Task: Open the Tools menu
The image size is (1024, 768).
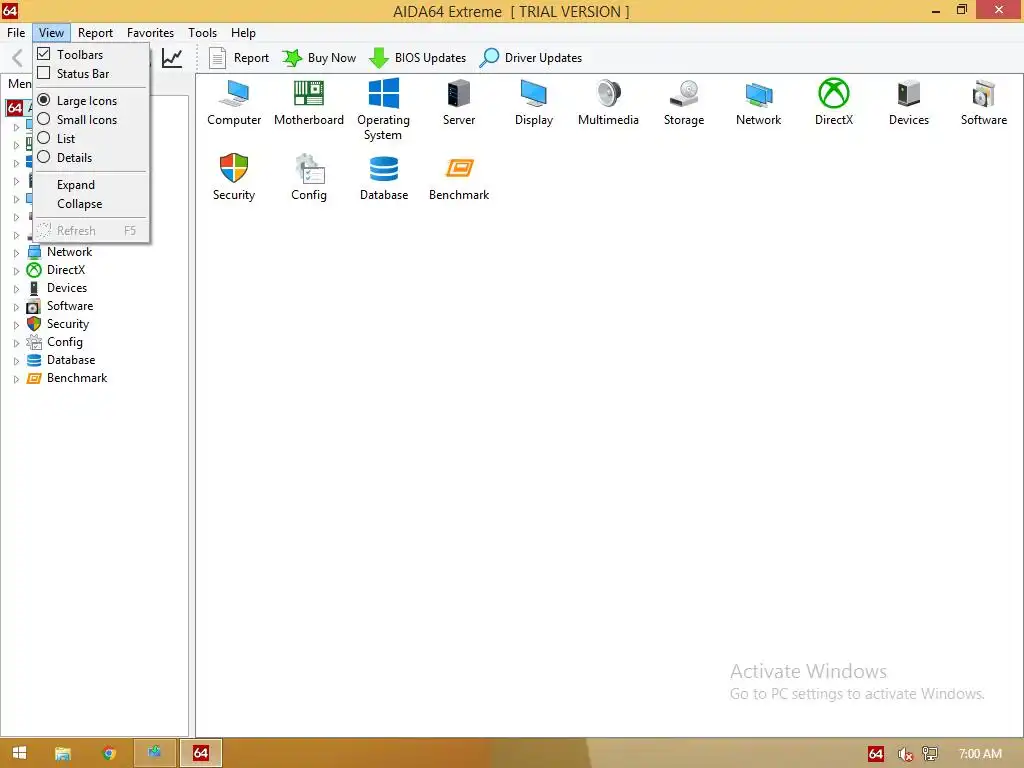Action: coord(202,33)
